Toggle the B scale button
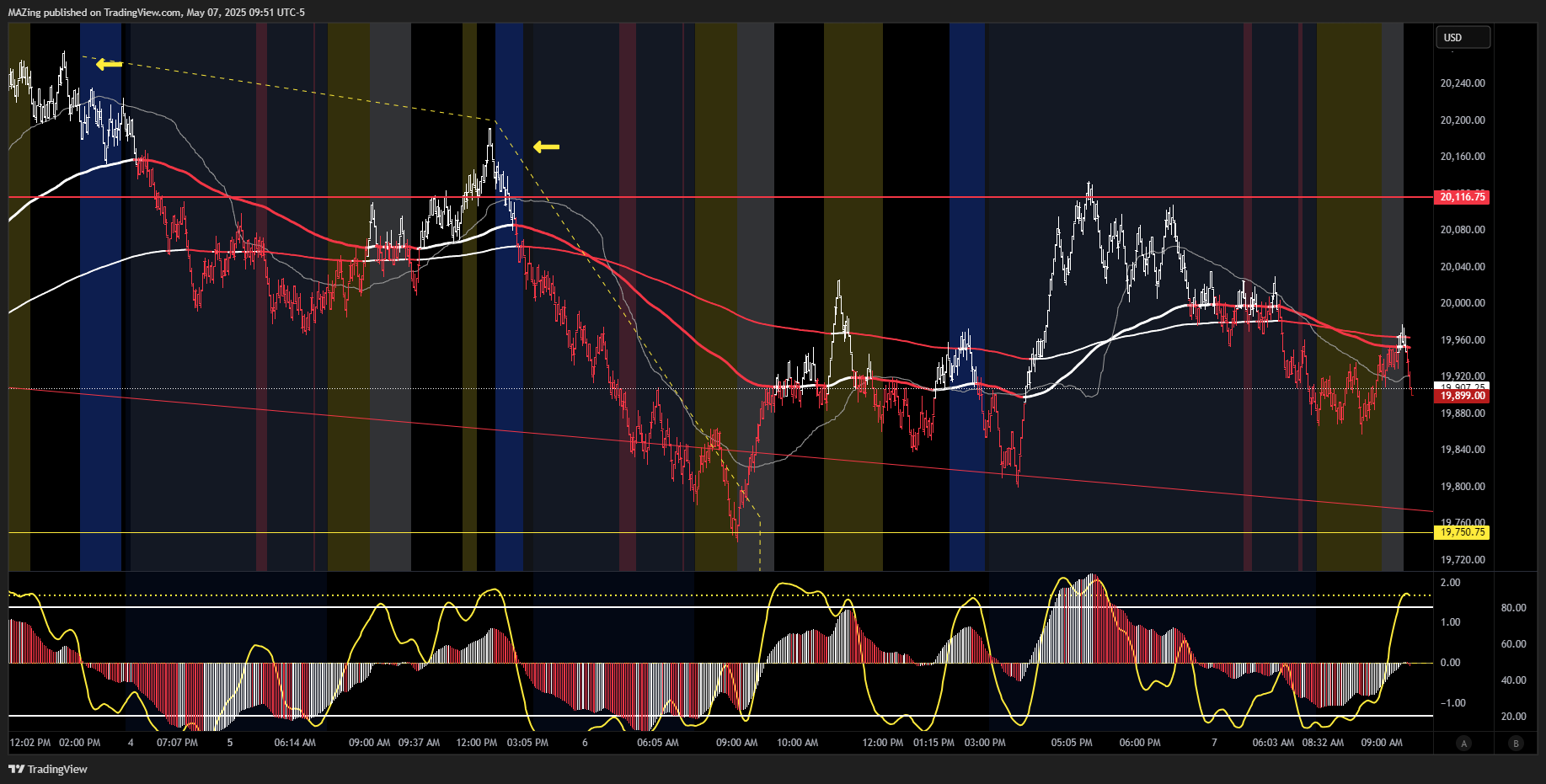This screenshot has height=784, width=1546. [1517, 743]
